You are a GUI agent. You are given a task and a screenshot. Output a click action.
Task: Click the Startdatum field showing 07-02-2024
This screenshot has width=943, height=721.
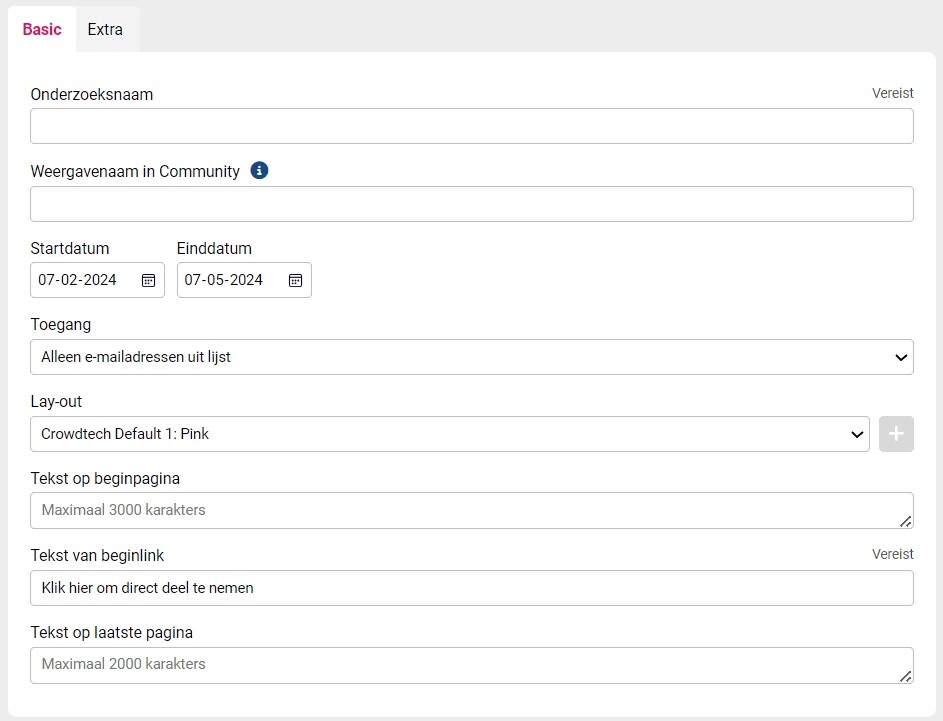pos(97,280)
